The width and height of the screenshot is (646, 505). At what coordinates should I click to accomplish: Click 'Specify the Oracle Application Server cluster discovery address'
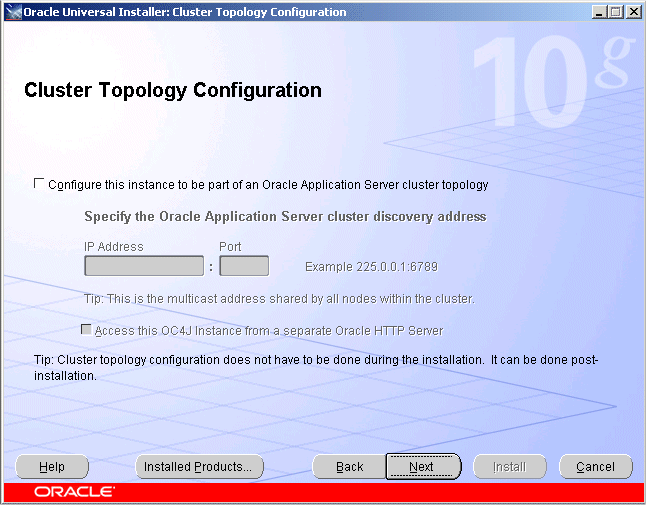pyautogui.click(x=285, y=217)
